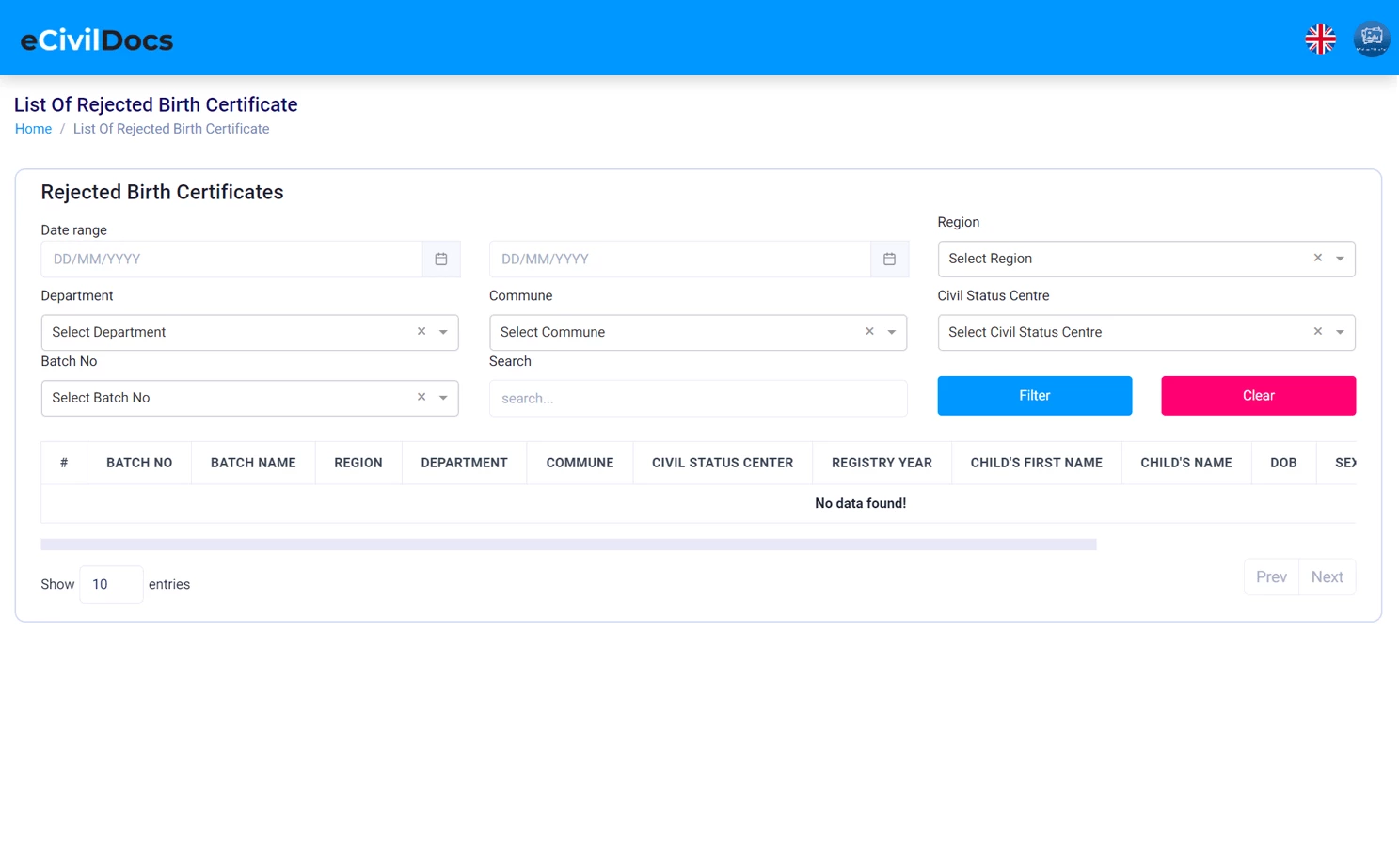Expand the Civil Status Centre dropdown

point(1340,332)
